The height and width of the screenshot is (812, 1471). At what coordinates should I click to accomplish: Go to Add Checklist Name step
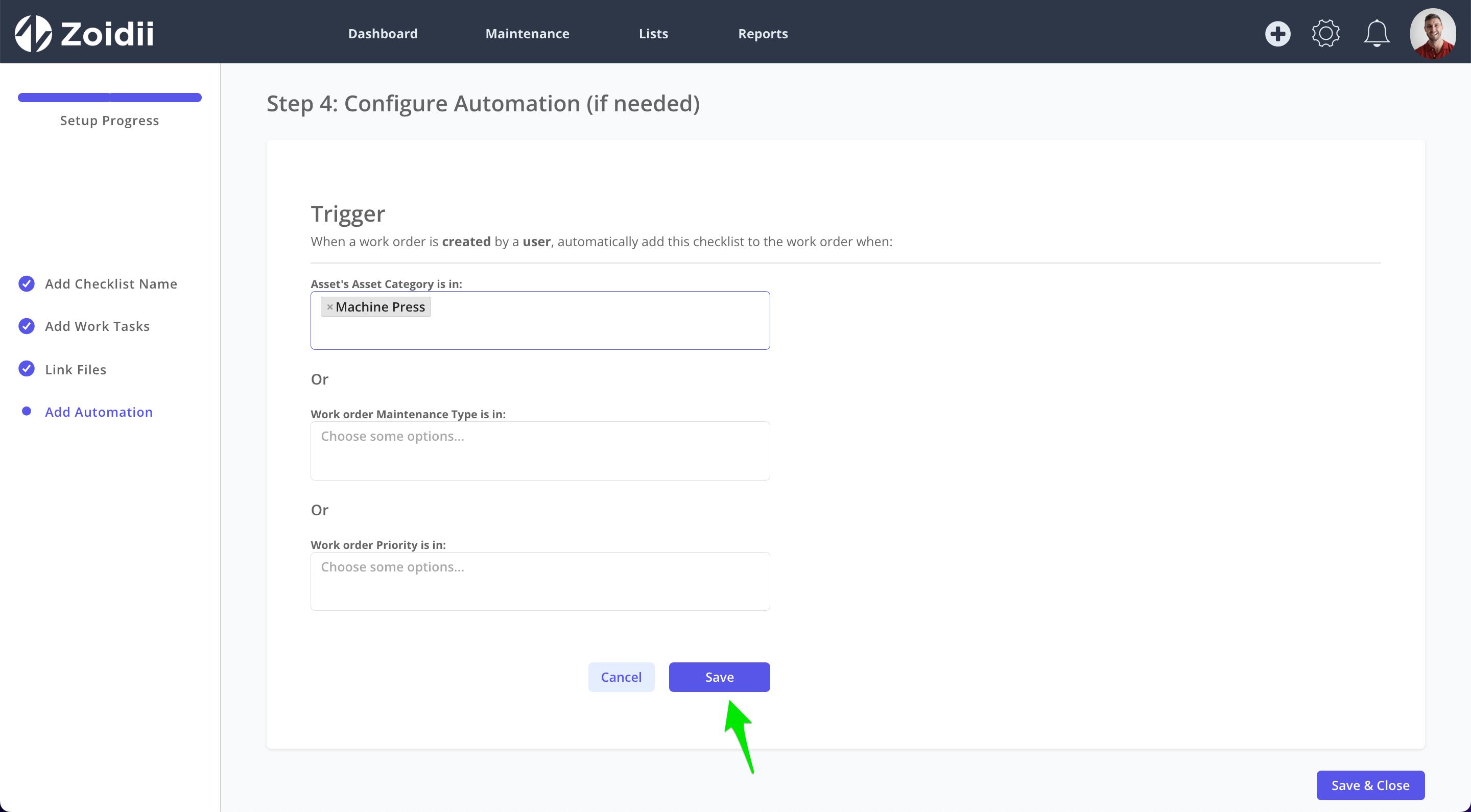[111, 284]
